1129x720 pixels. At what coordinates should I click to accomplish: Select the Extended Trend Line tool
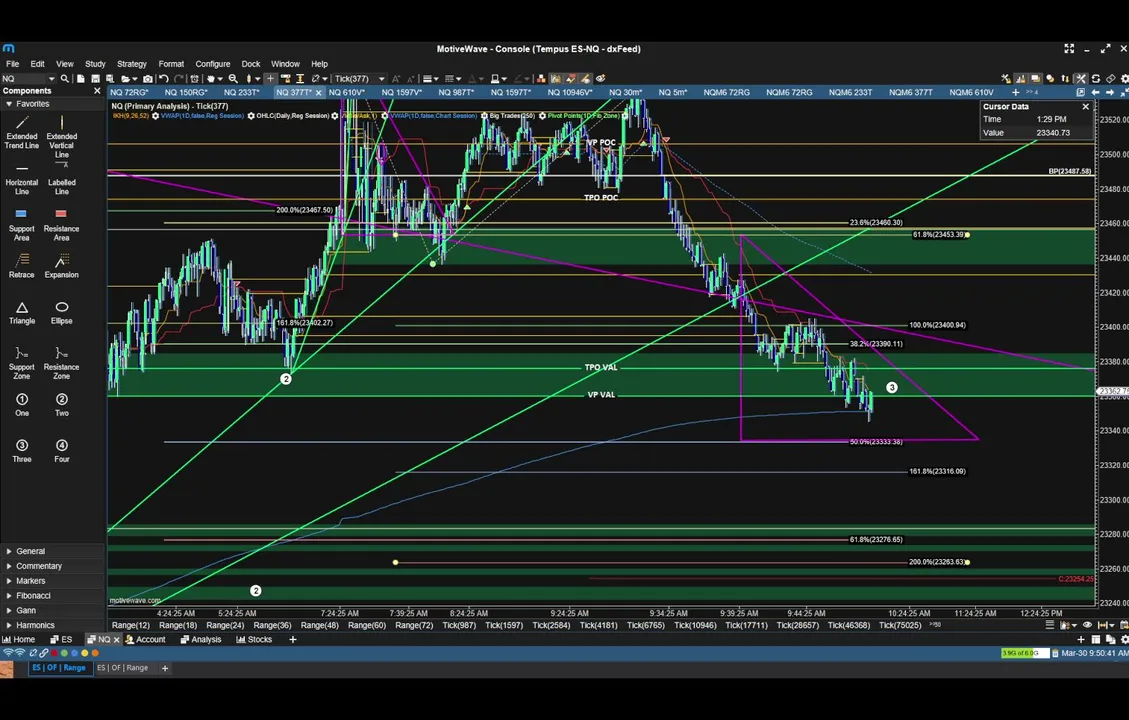tap(22, 132)
